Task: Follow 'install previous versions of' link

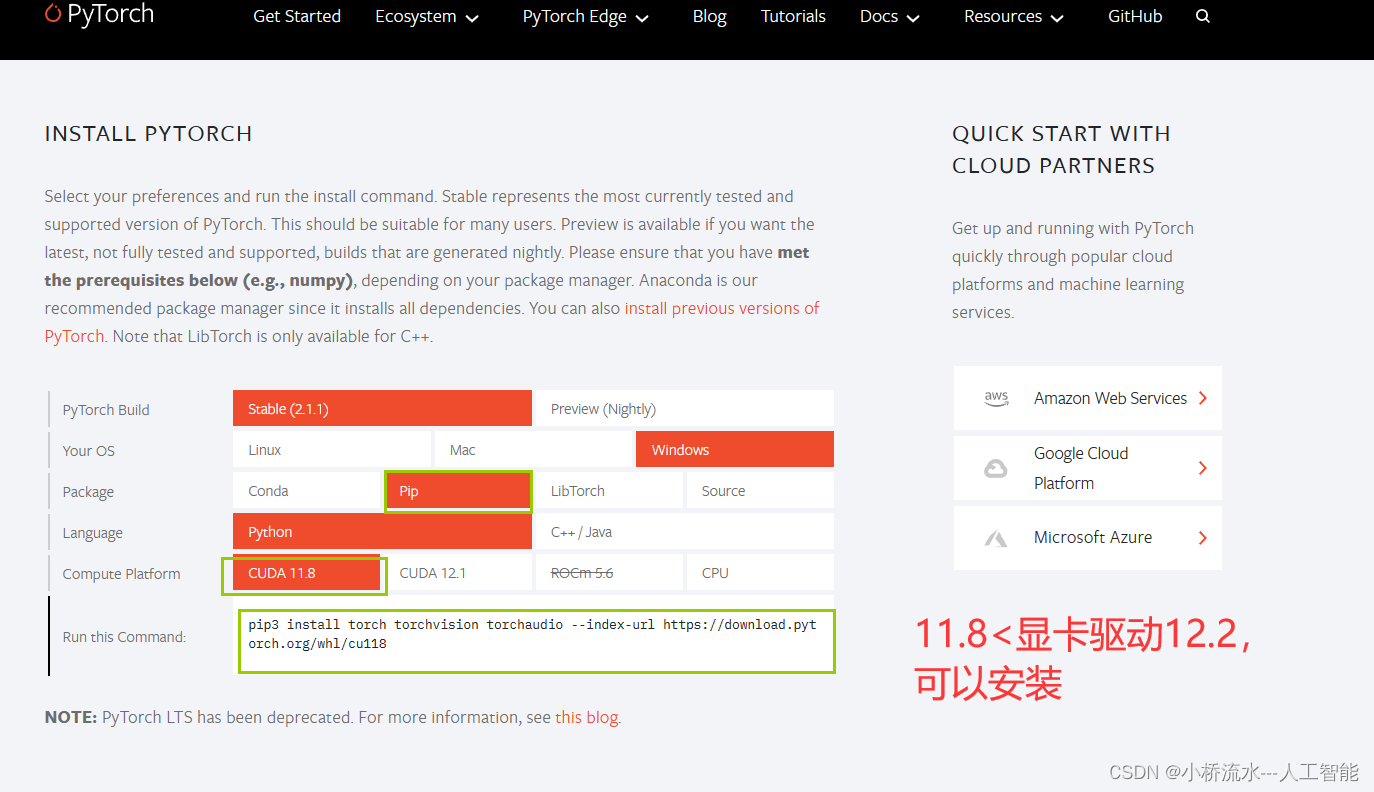Action: [x=722, y=308]
